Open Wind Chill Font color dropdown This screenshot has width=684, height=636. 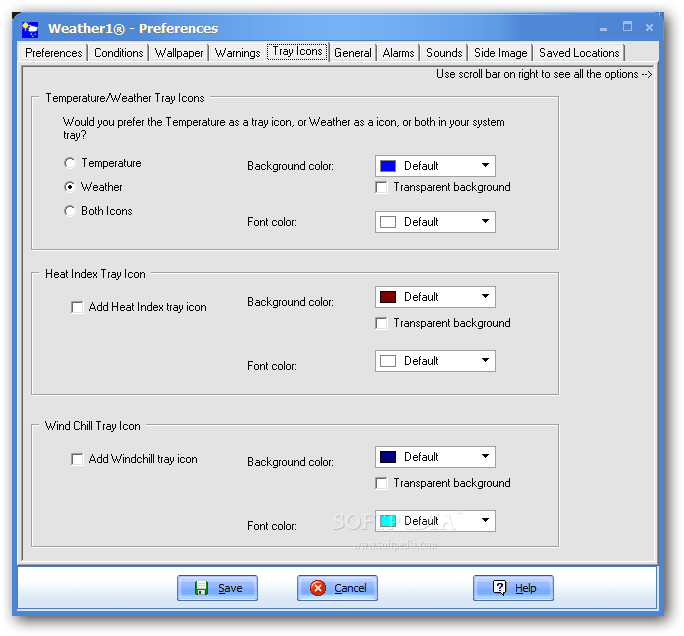(x=435, y=521)
